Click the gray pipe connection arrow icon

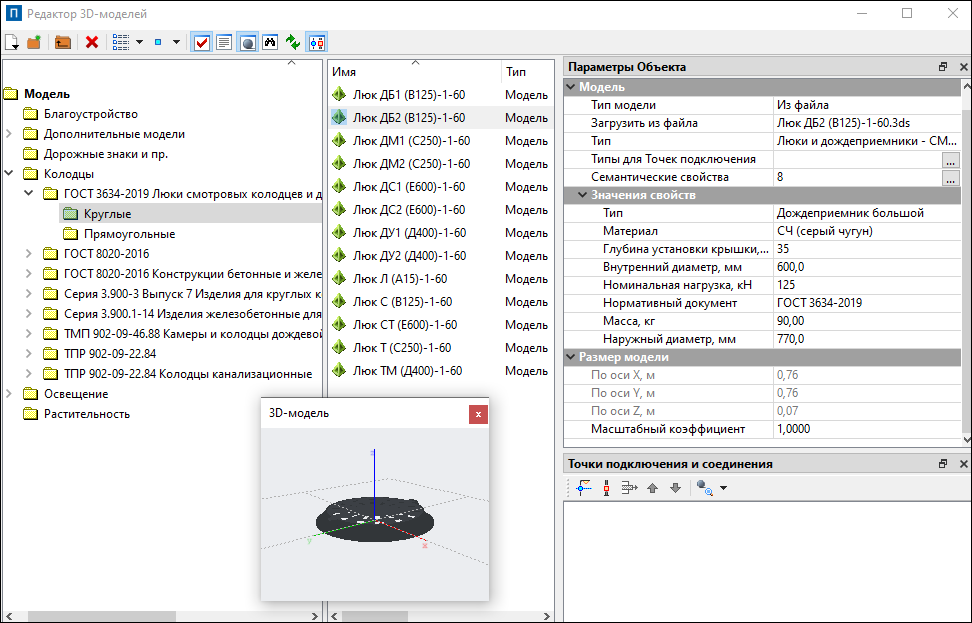coord(629,488)
